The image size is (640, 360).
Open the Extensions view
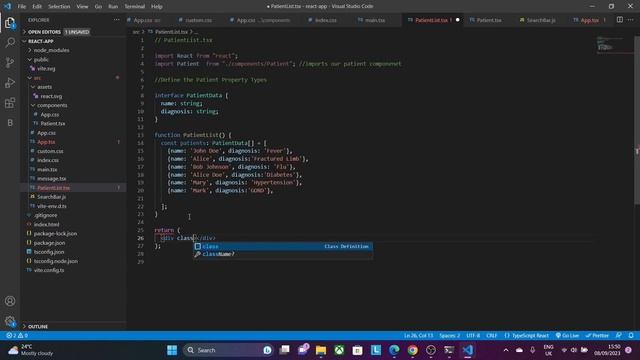coord(10,102)
